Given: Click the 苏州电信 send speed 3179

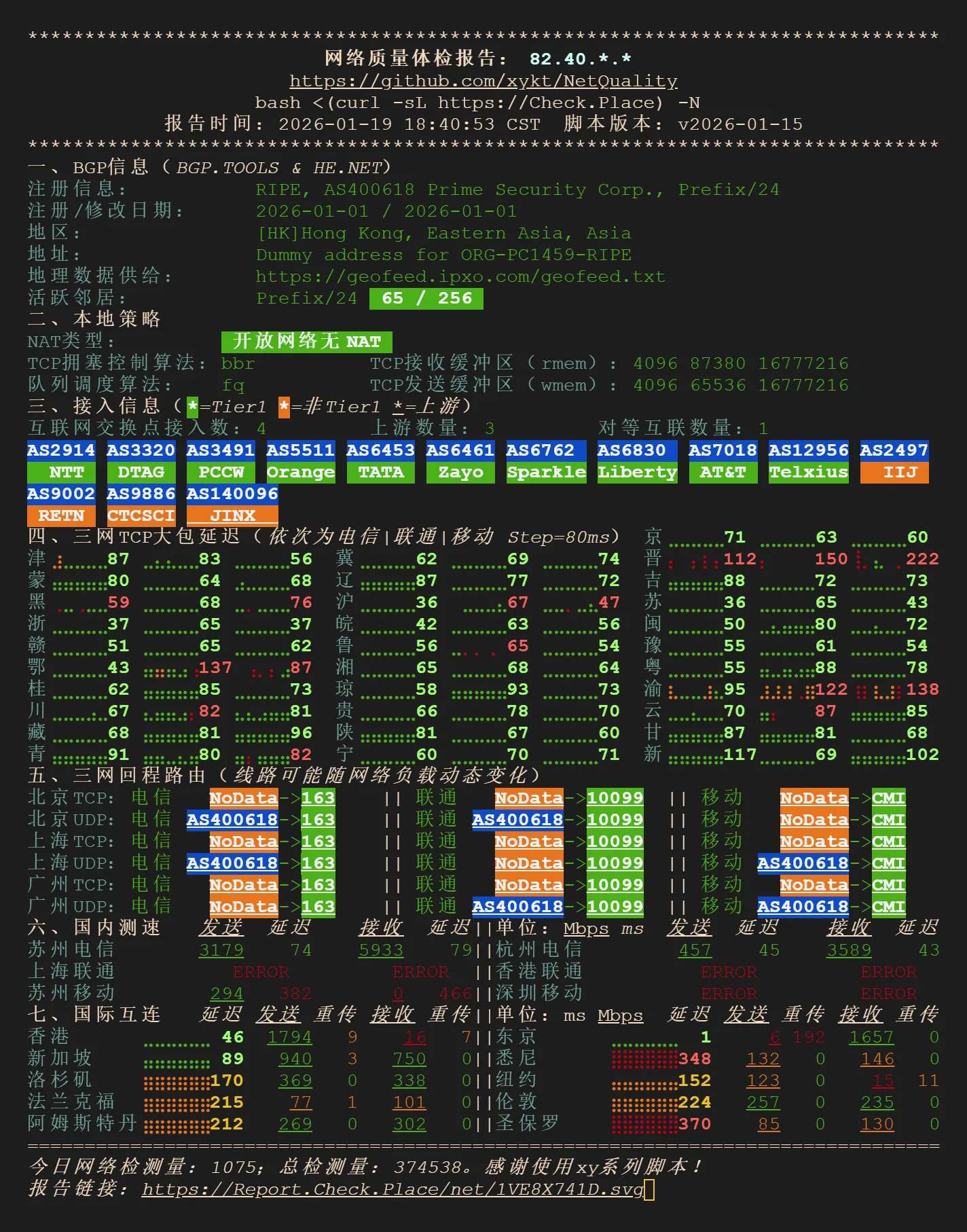Looking at the screenshot, I should click(221, 950).
